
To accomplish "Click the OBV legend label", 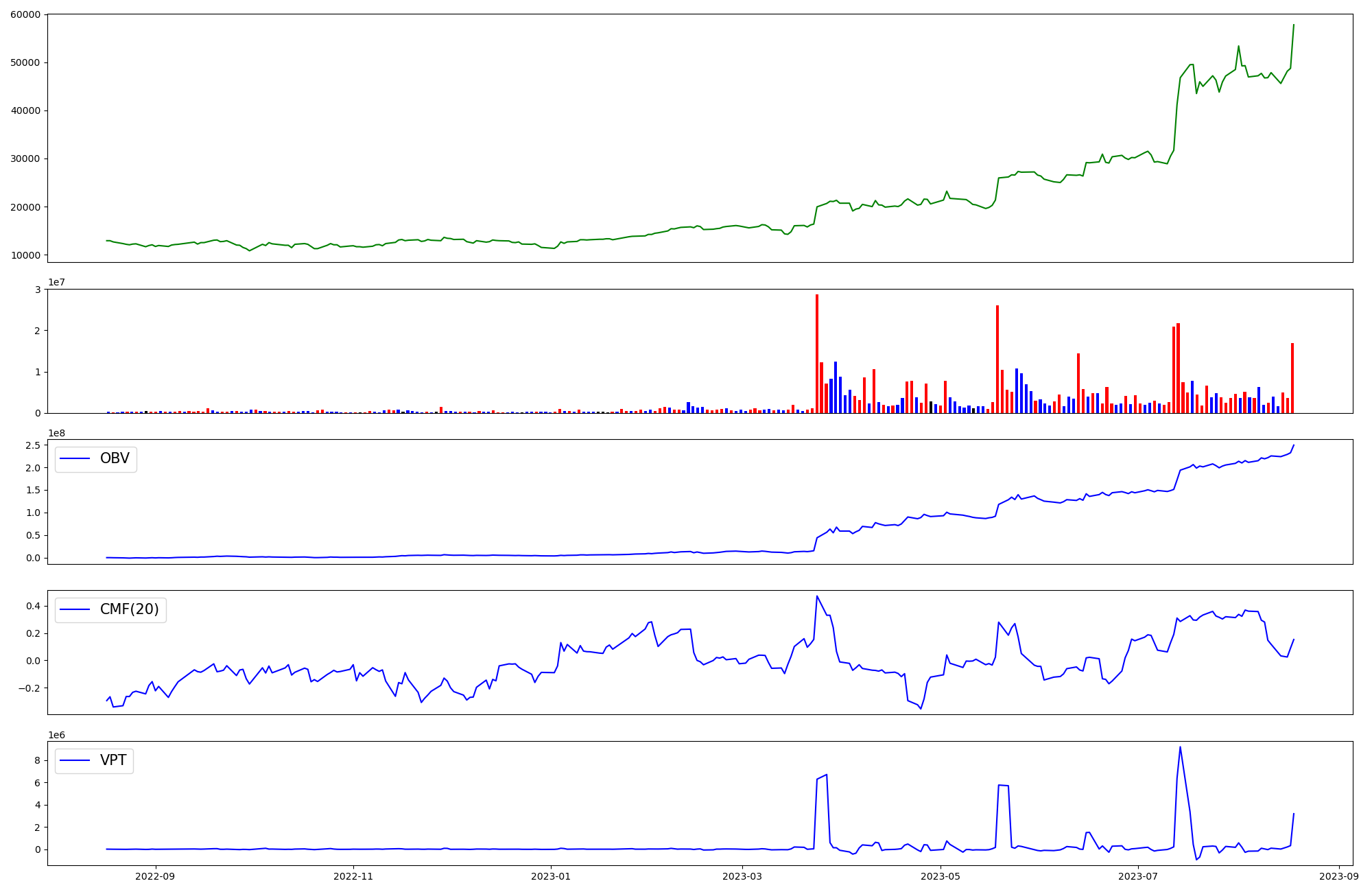I will click(x=115, y=458).
